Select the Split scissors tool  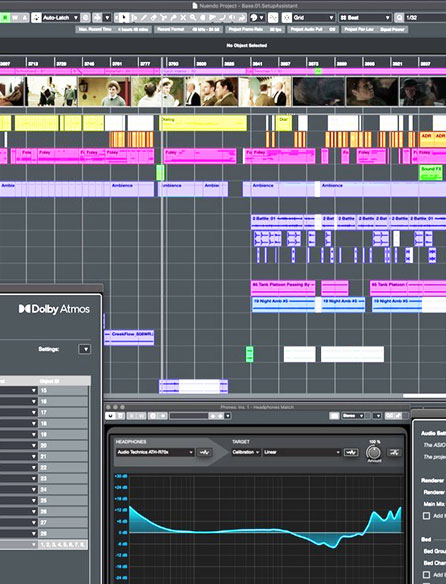pos(163,18)
